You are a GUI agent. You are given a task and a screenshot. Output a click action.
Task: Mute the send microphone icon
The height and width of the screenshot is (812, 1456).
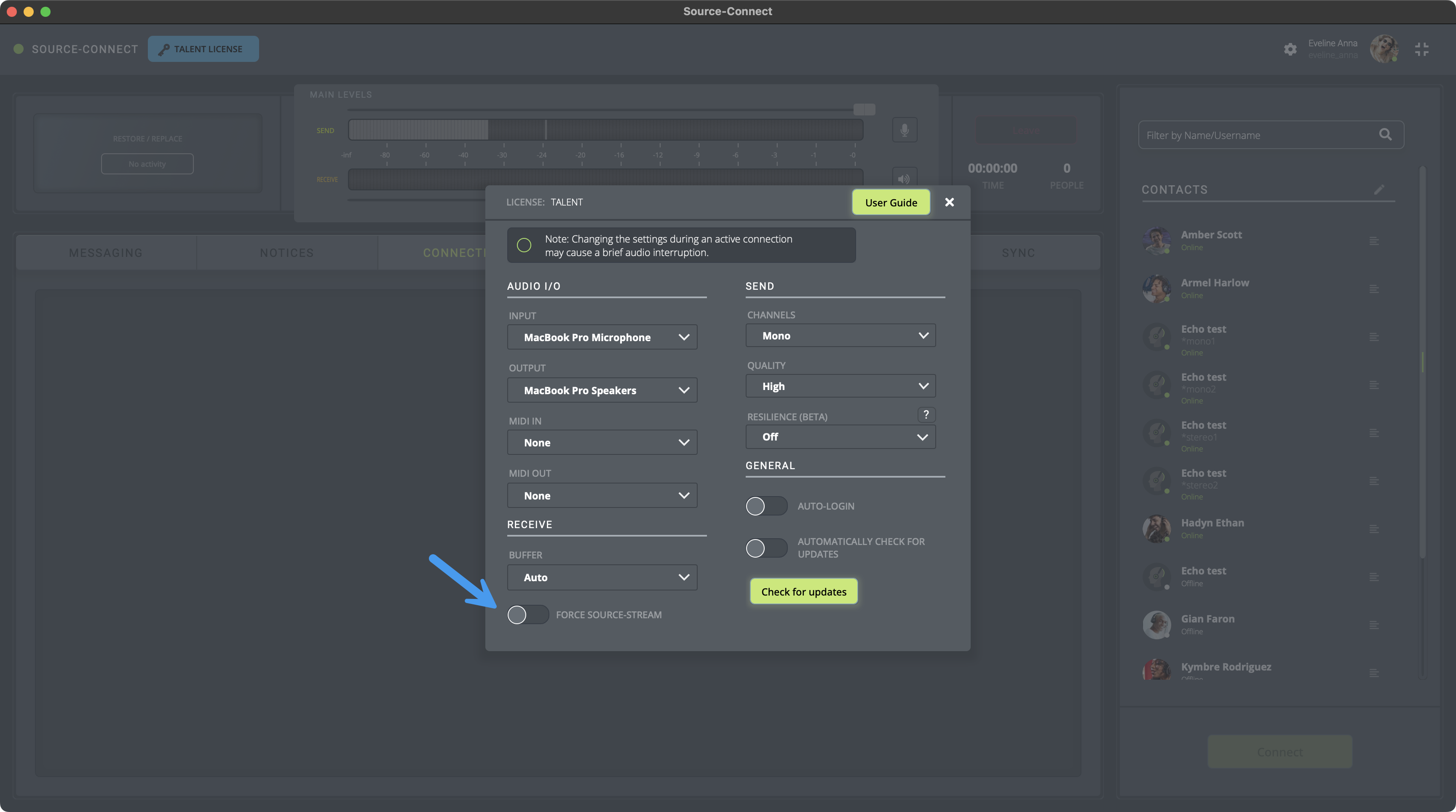point(905,130)
